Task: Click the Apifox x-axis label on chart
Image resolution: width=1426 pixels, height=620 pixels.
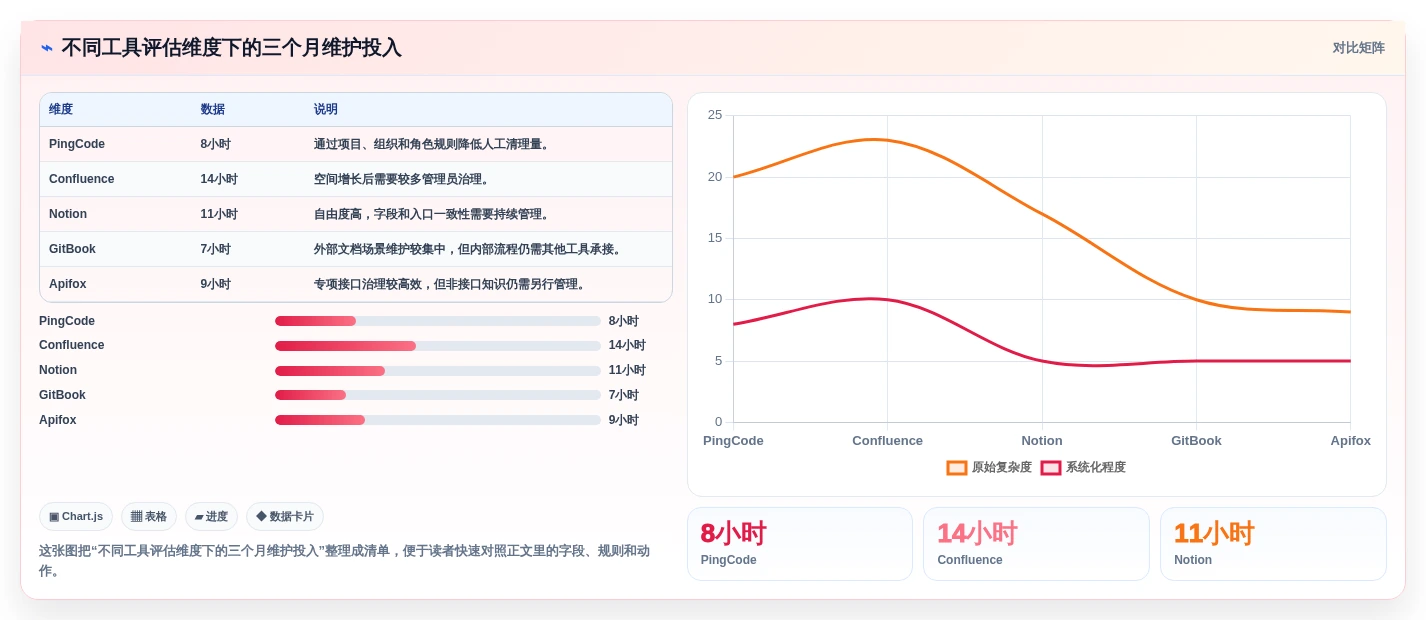Action: [1350, 441]
